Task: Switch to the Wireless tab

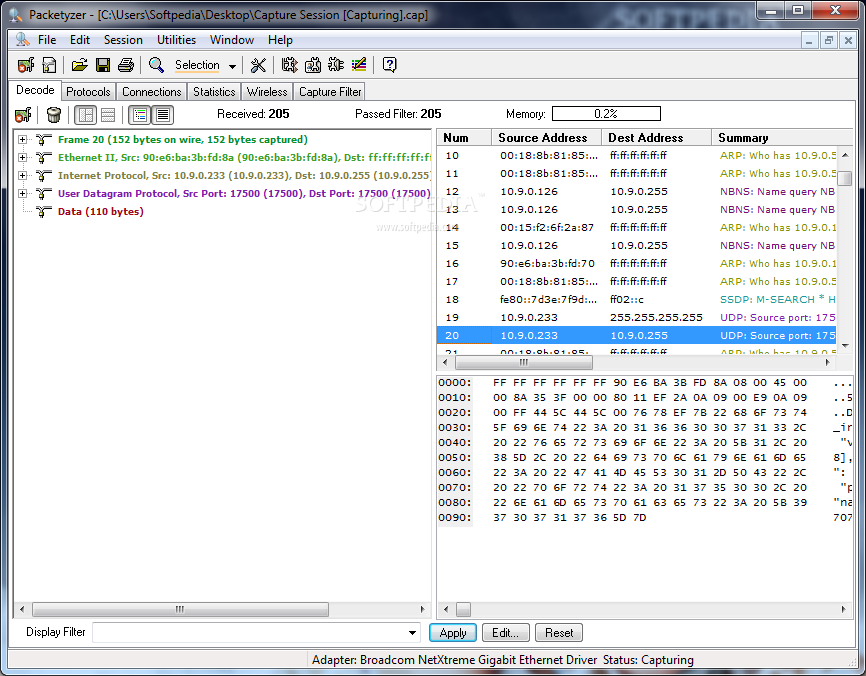Action: tap(267, 92)
